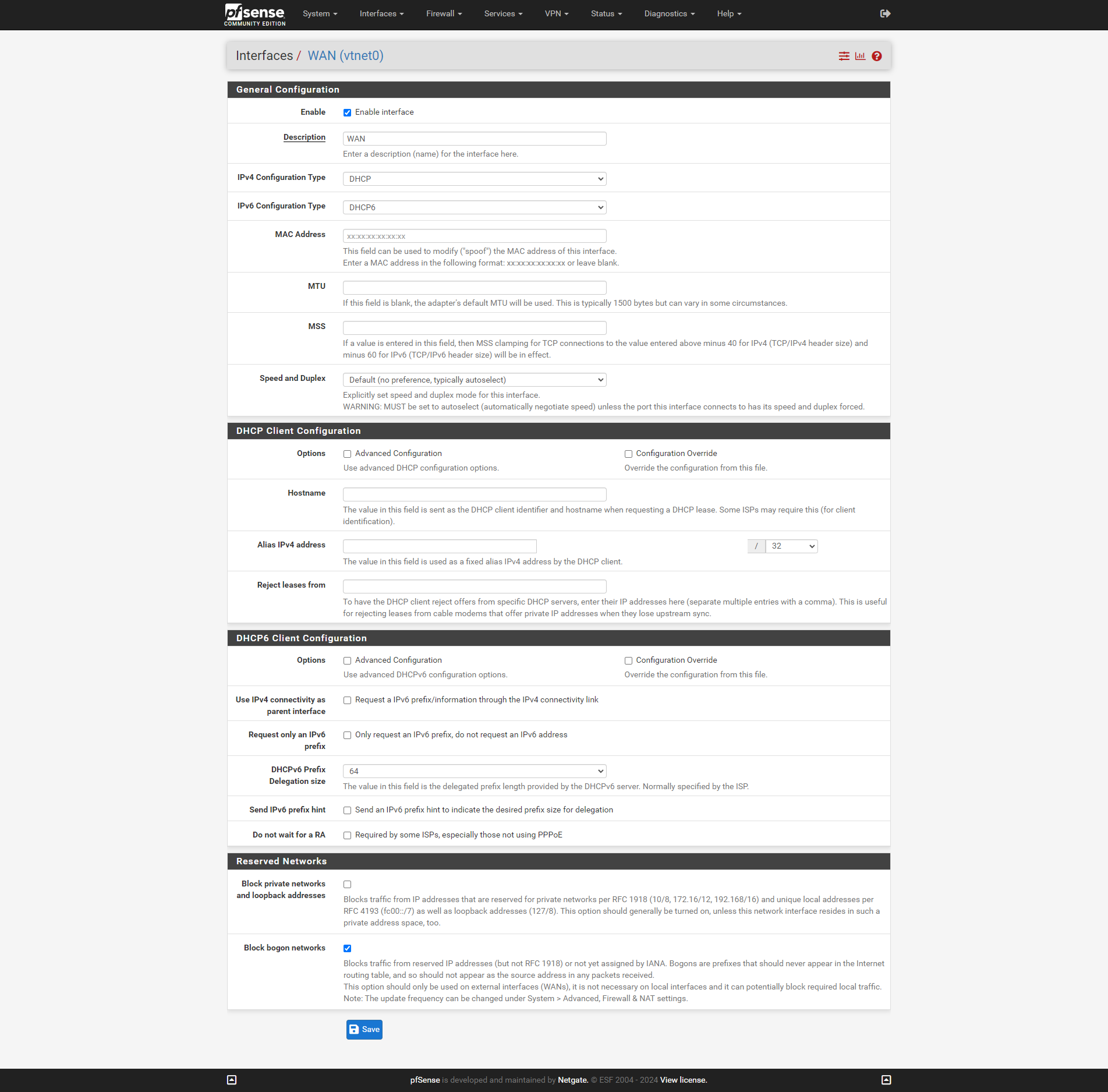Check DHCP Advanced Configuration option
Viewport: 1108px width, 1092px height.
pyautogui.click(x=347, y=454)
